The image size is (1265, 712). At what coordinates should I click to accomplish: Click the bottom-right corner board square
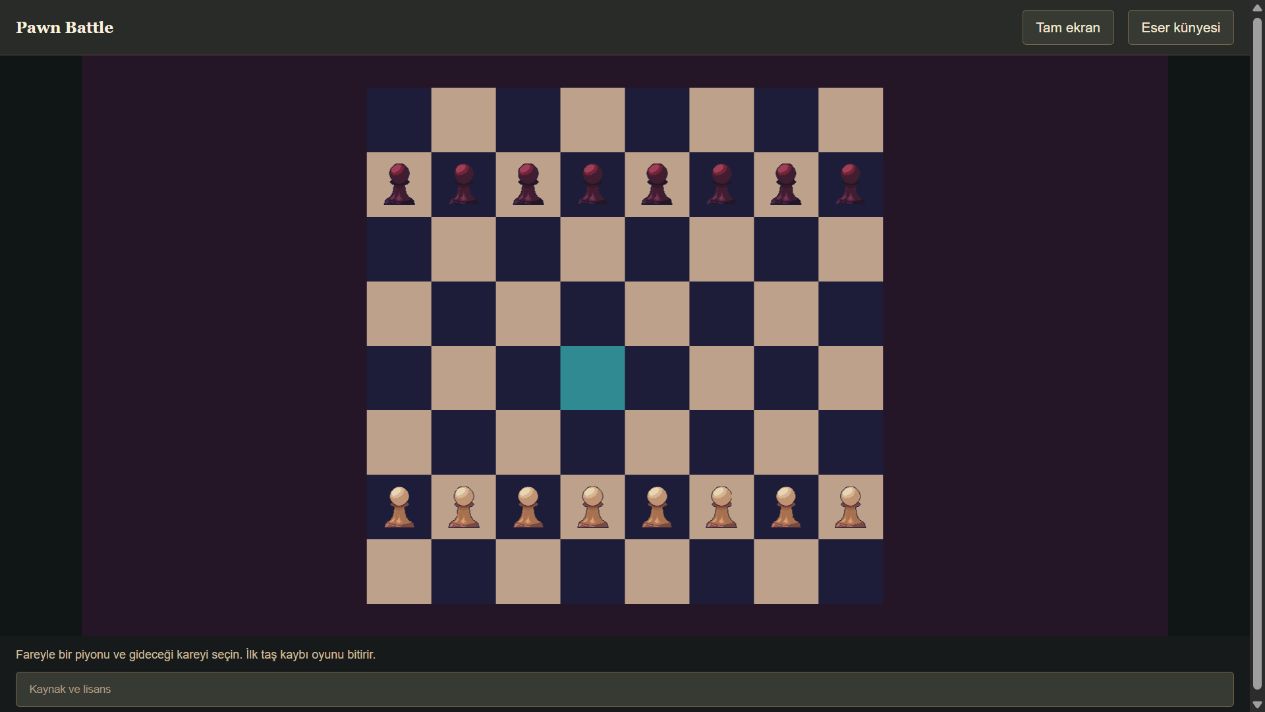850,571
